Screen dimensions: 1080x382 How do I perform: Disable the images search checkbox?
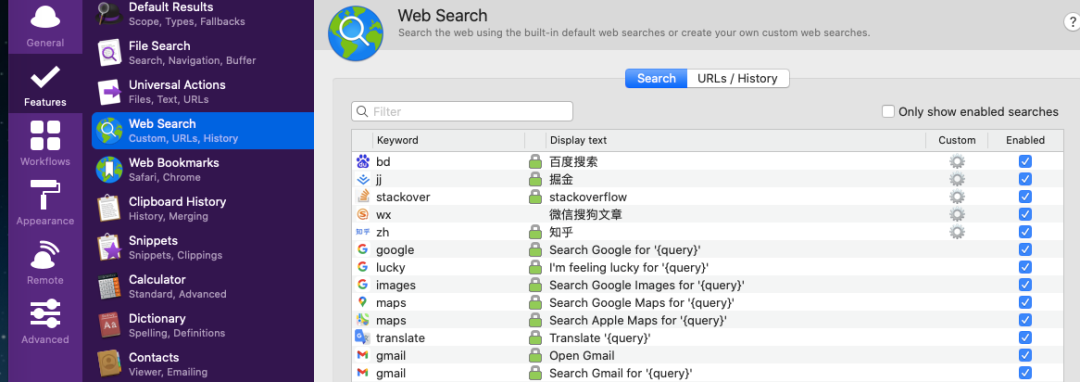(x=1026, y=285)
